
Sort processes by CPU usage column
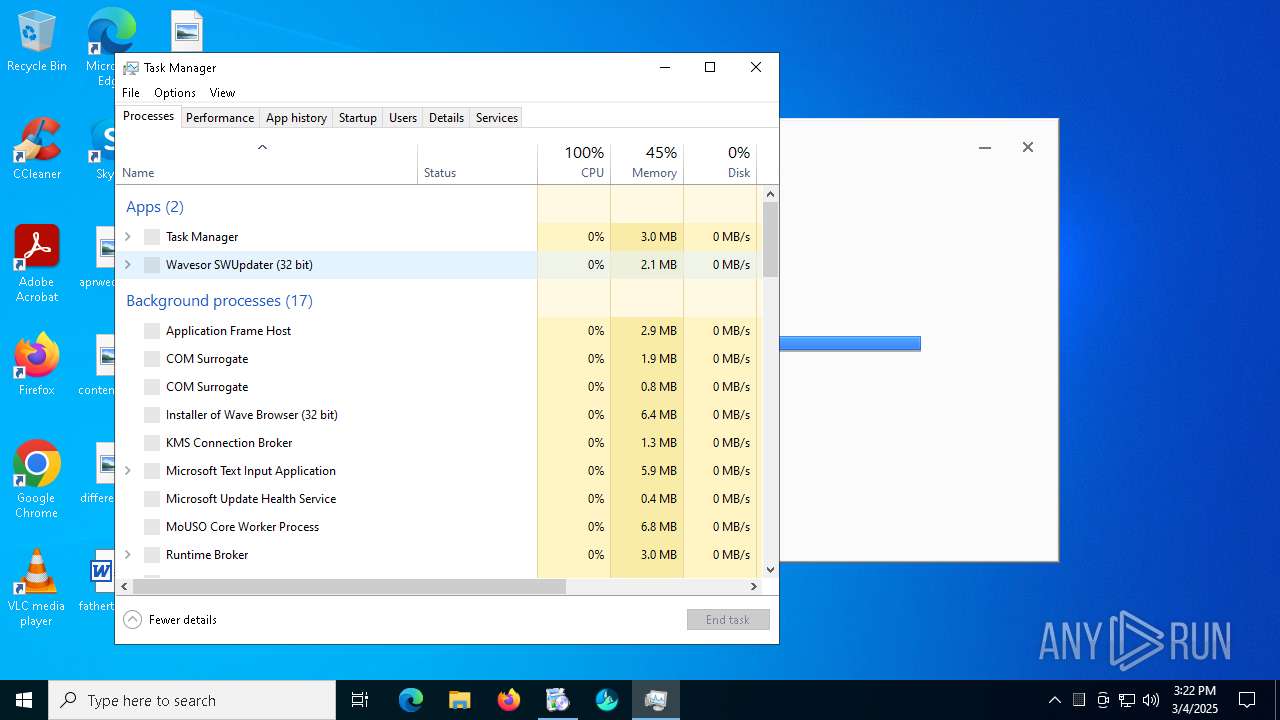574,164
